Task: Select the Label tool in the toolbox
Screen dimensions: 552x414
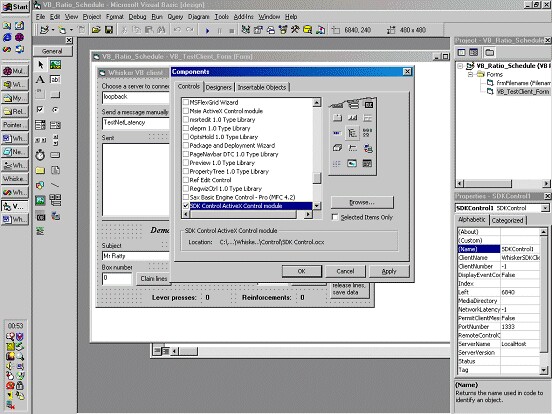Action: pyautogui.click(x=40, y=80)
